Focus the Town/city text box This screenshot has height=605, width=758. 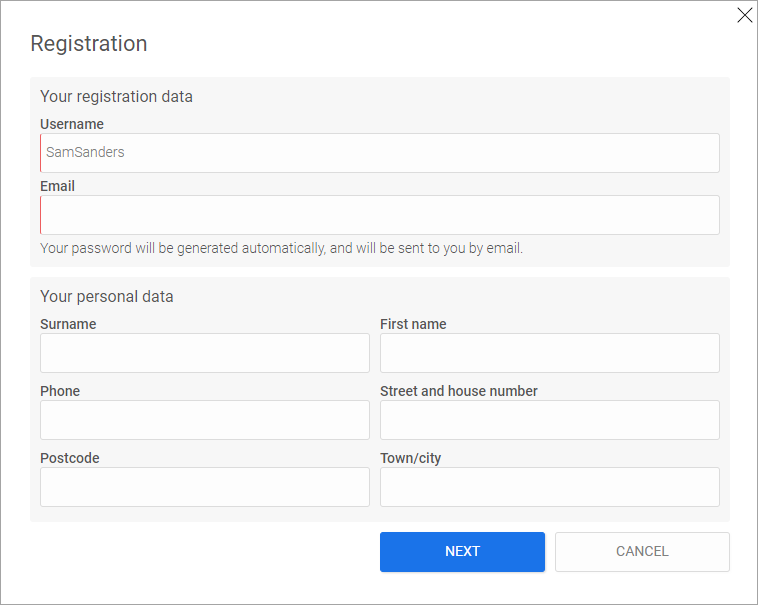point(550,487)
